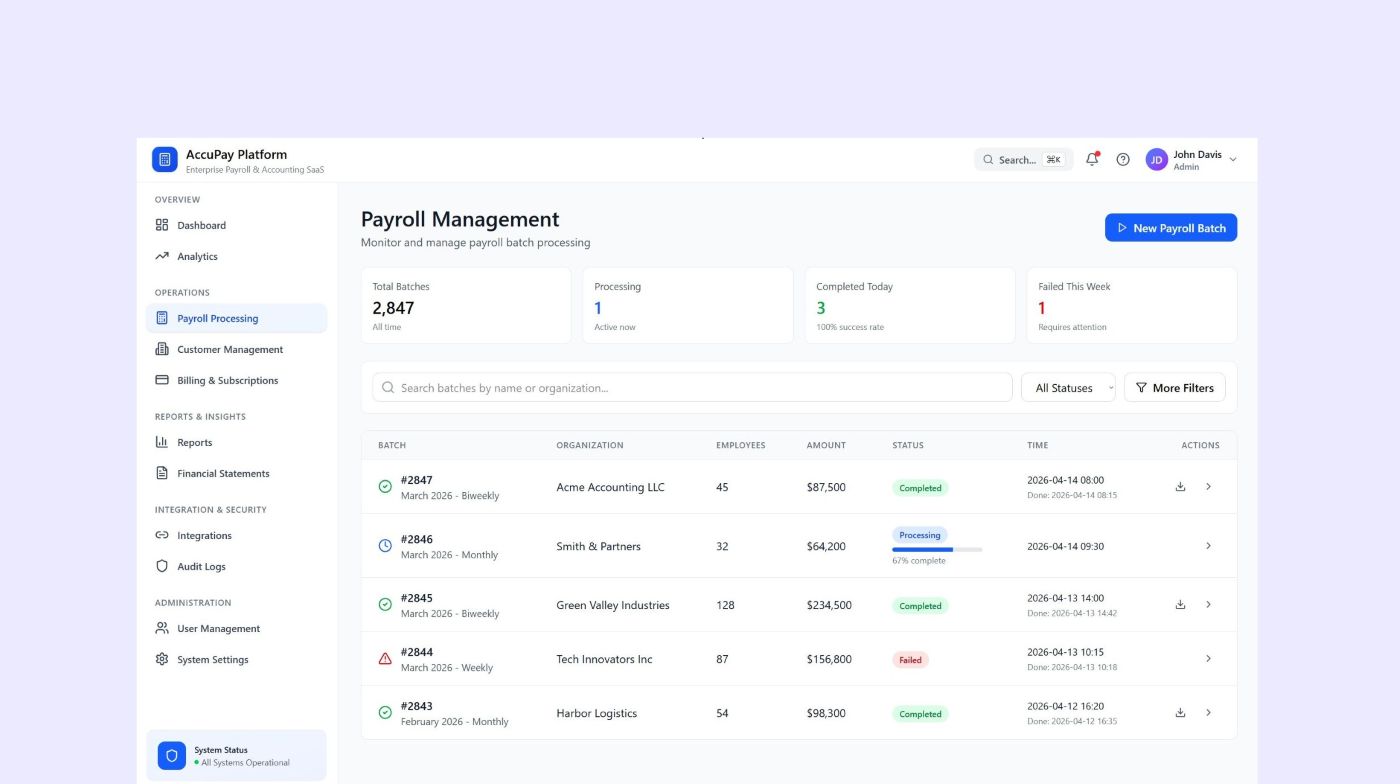
Task: Open User Management in sidebar
Action: (x=236, y=628)
